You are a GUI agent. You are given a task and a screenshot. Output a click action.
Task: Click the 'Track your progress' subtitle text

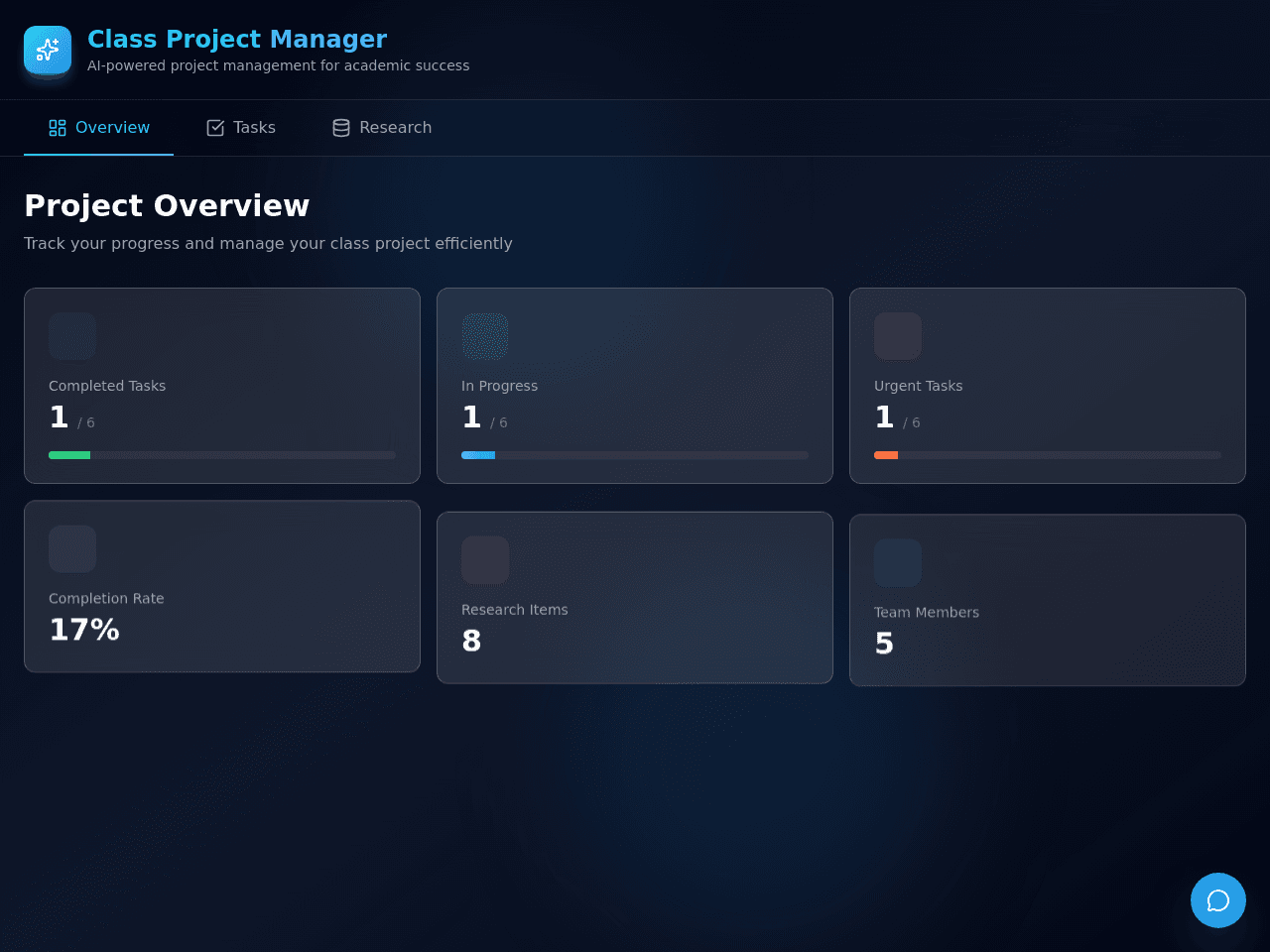(x=268, y=243)
